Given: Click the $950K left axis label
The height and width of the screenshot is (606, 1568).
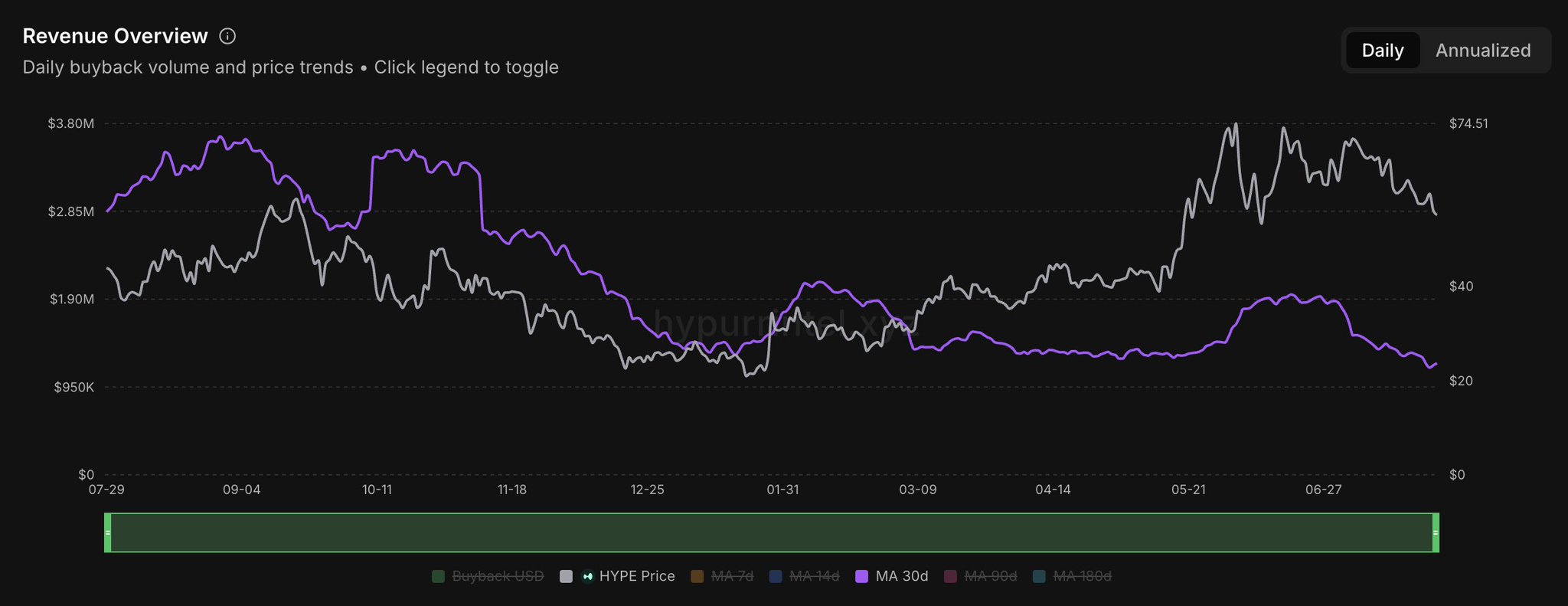Looking at the screenshot, I should click(74, 388).
